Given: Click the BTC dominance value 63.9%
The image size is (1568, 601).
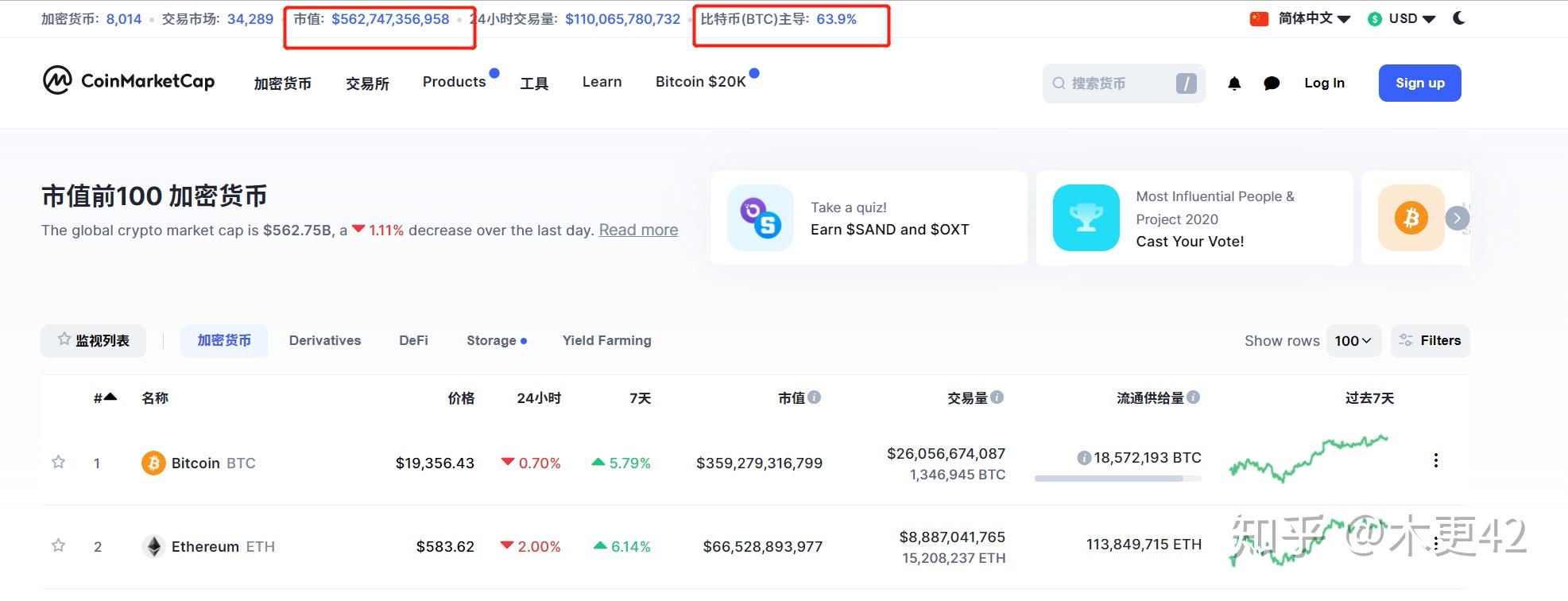Looking at the screenshot, I should coord(837,19).
